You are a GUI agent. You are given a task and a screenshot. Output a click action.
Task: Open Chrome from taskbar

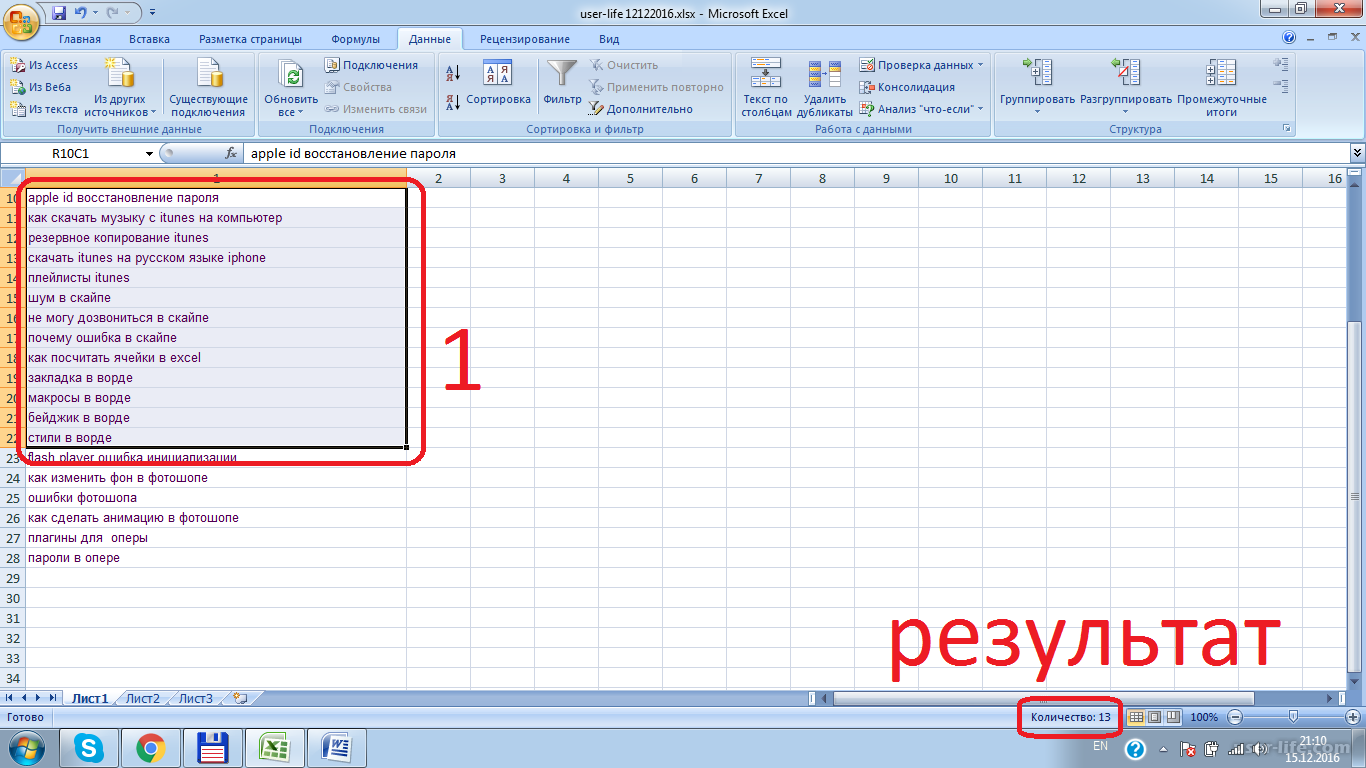(x=151, y=747)
